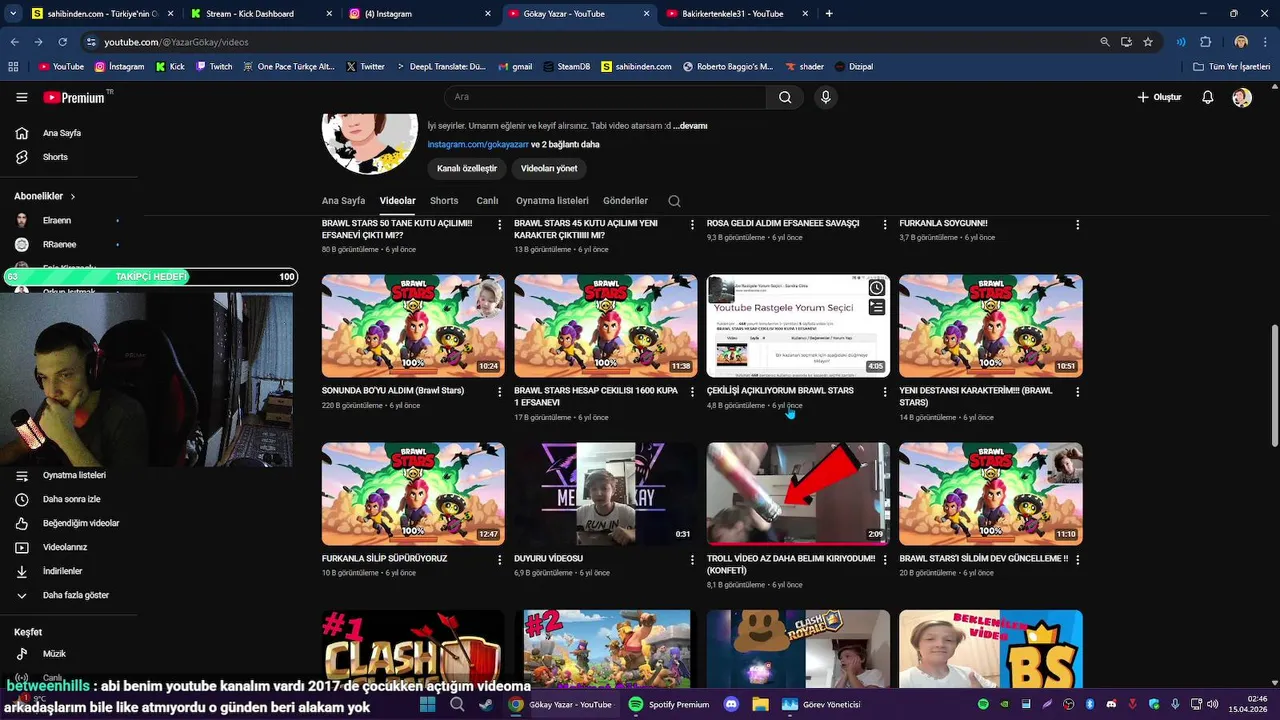Viewport: 1280px width, 720px height.
Task: Open the tab search dropdown arrow
Action: [13, 14]
